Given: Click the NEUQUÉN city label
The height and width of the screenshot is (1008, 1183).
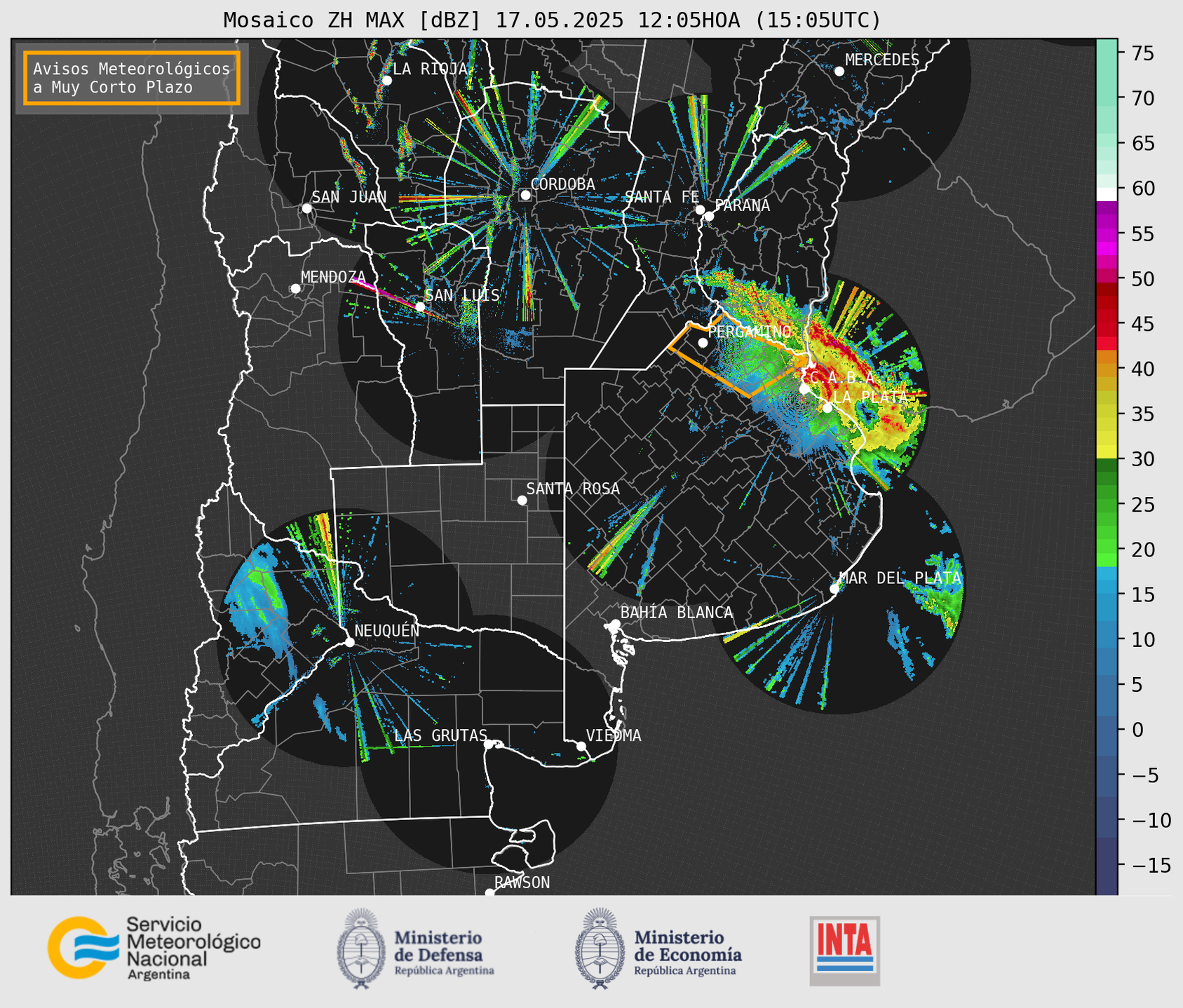Looking at the screenshot, I should (x=386, y=630).
